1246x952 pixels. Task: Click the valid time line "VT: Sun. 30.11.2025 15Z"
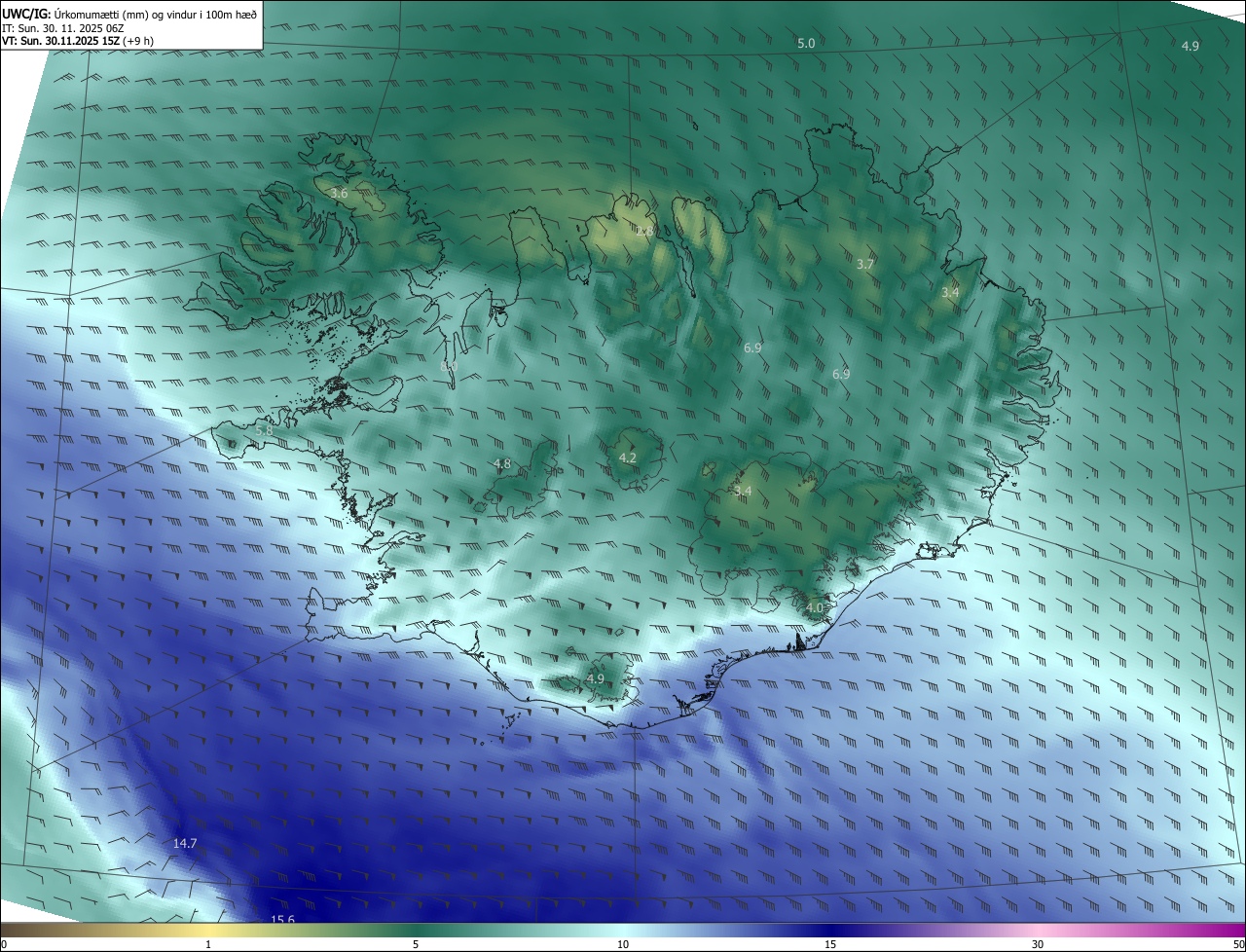pos(60,41)
